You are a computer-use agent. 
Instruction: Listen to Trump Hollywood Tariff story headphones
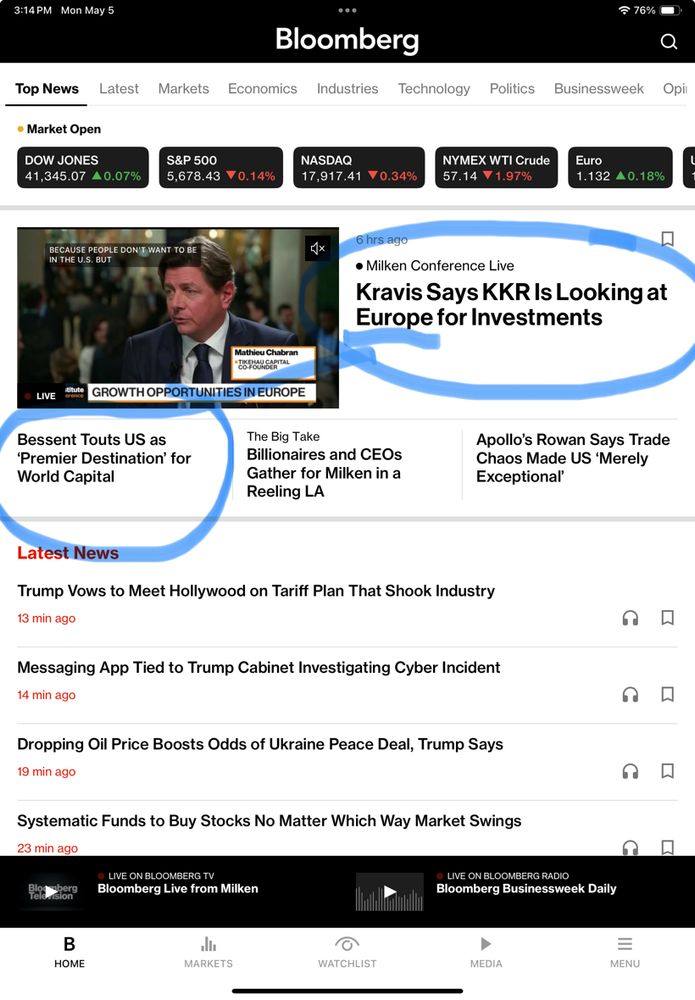pos(630,617)
